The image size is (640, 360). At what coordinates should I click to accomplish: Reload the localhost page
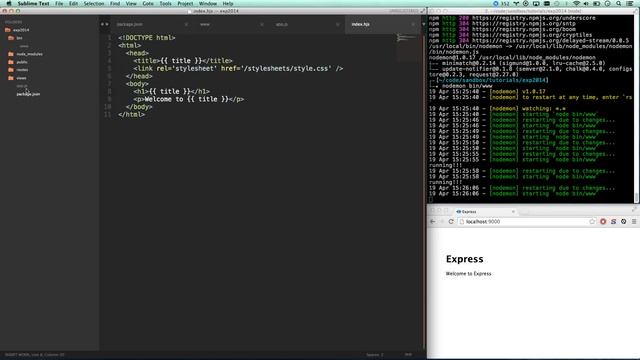pos(451,222)
